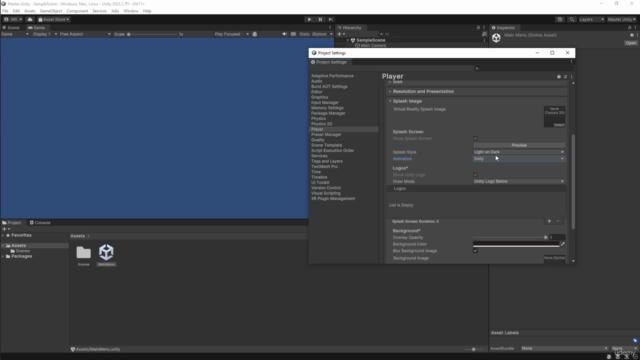This screenshot has width=640, height=360.
Task: Select Input Manager in Project Settings
Action: coord(324,102)
